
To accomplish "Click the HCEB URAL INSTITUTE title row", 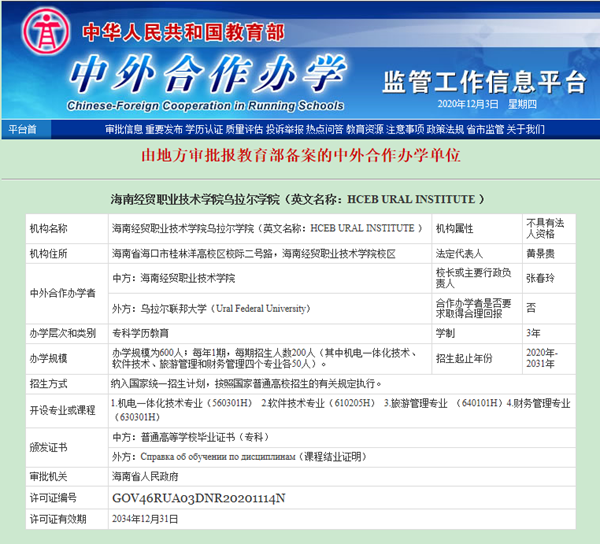I will pos(299,200).
